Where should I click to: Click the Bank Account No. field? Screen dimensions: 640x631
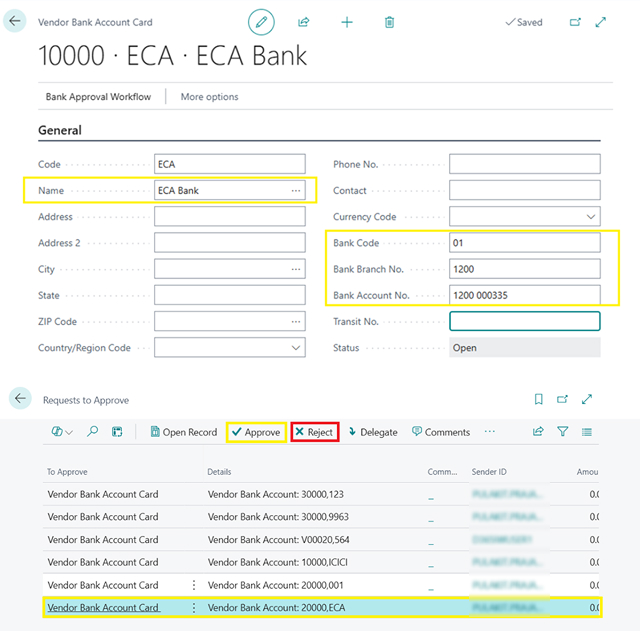pos(524,295)
